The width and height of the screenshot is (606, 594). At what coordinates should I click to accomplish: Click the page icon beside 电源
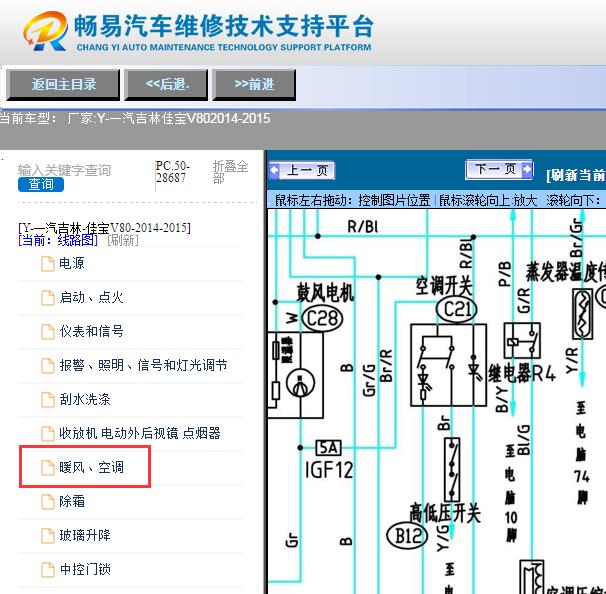(x=48, y=264)
